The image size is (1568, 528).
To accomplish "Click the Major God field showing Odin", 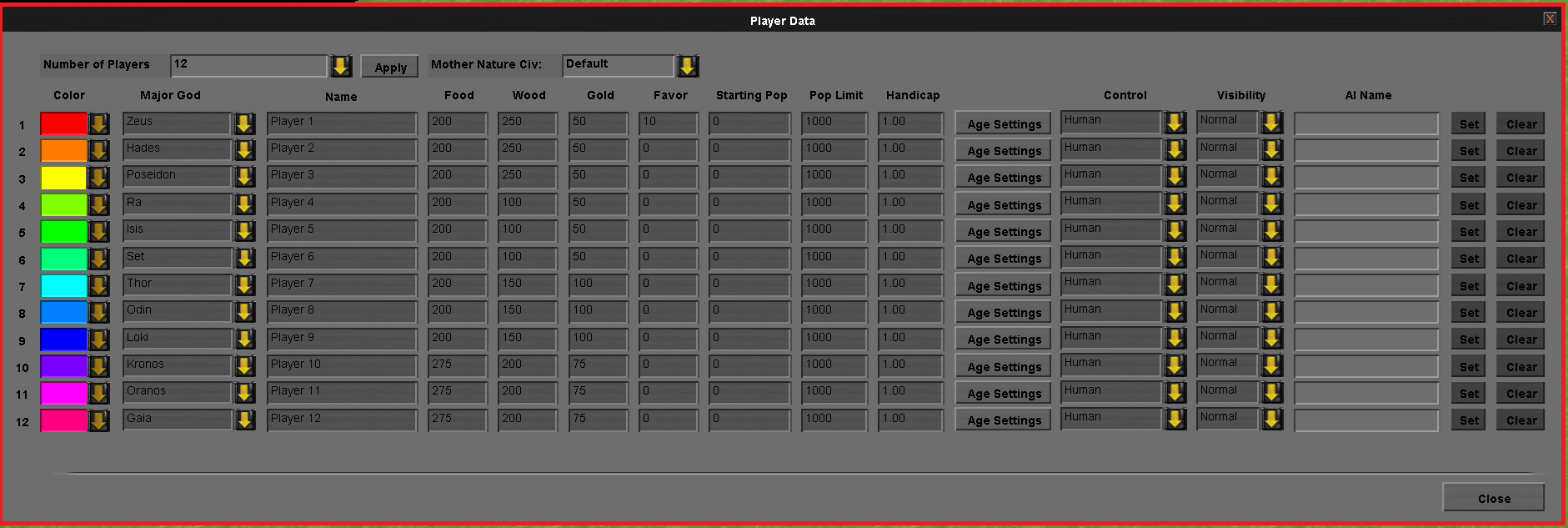I will tap(177, 312).
